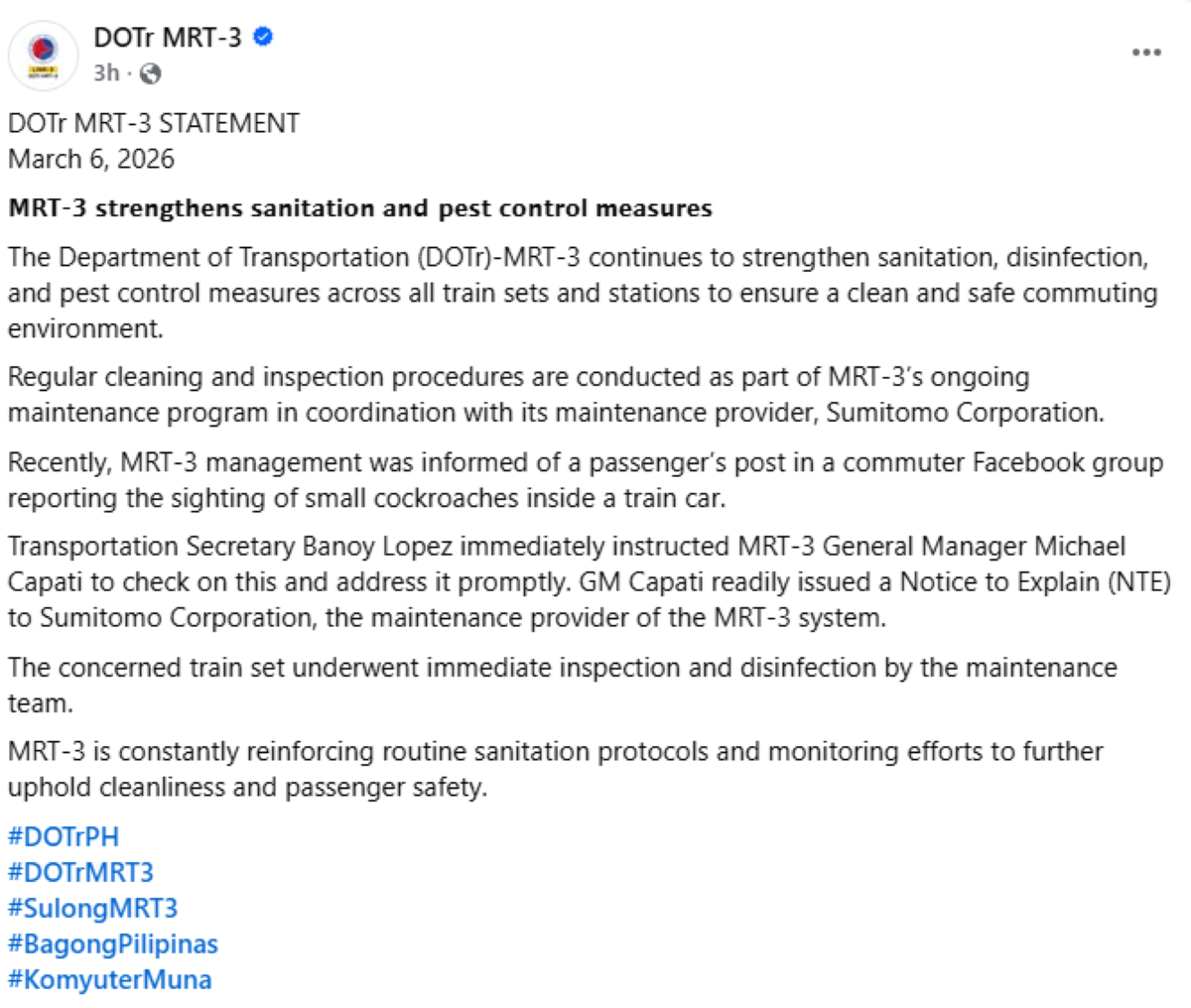Screen dimensions: 1191x1008
Task: Open the 3h post timestamp link
Action: [x=106, y=73]
